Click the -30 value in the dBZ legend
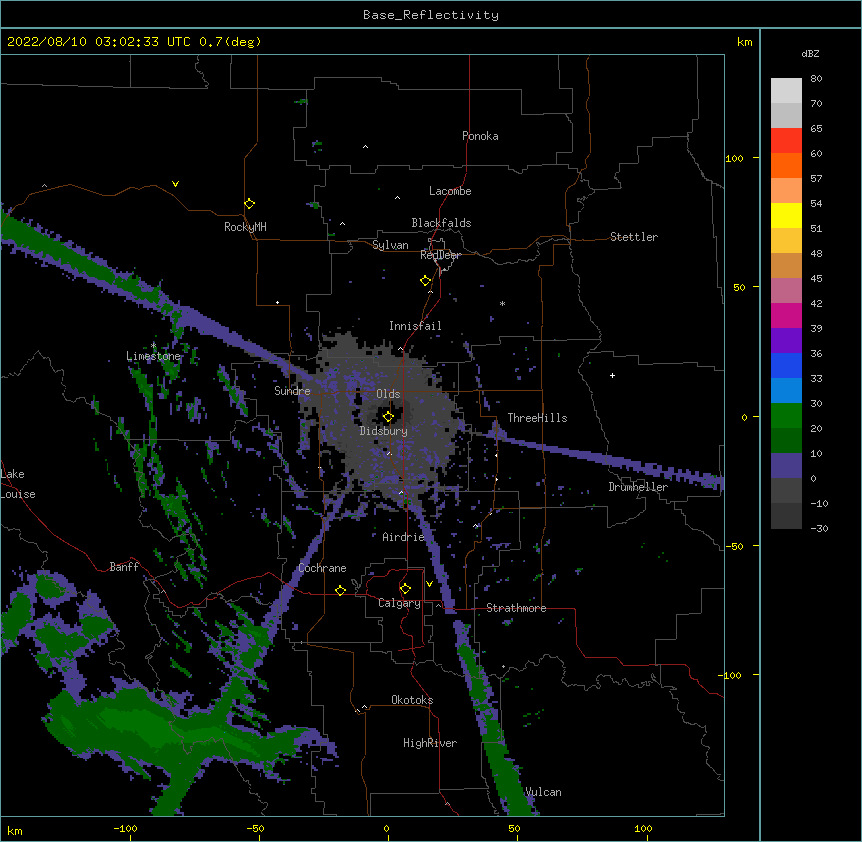Viewport: 862px width, 842px height. (x=819, y=529)
